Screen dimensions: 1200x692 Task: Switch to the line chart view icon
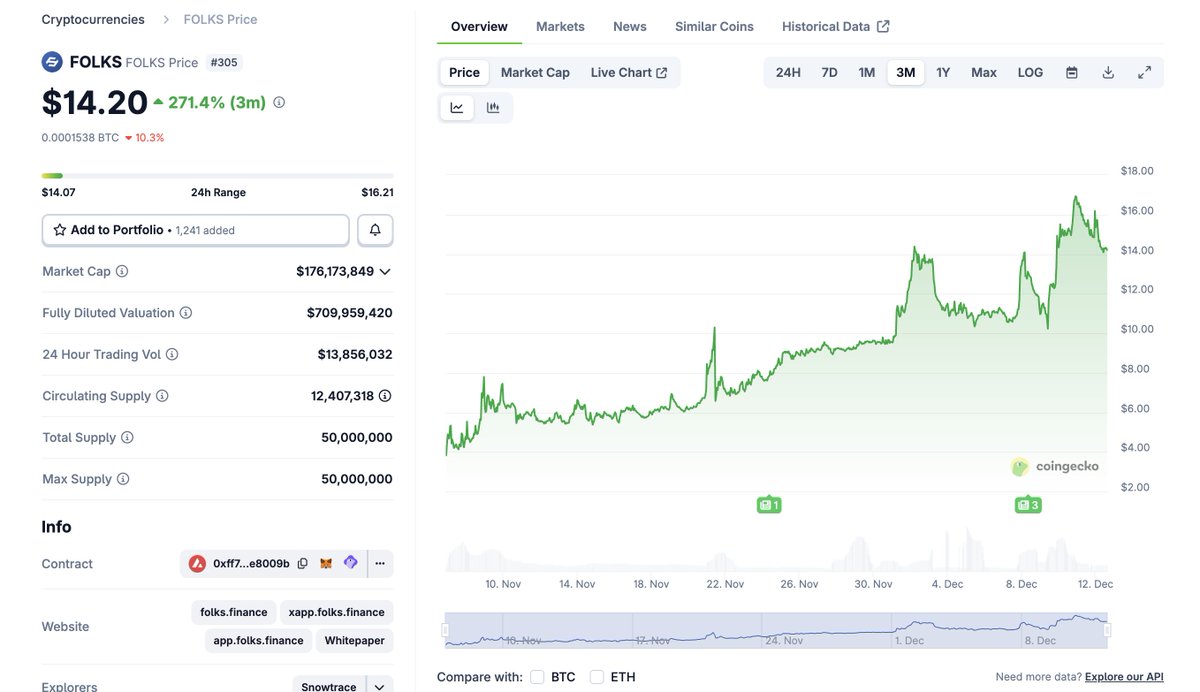point(457,108)
